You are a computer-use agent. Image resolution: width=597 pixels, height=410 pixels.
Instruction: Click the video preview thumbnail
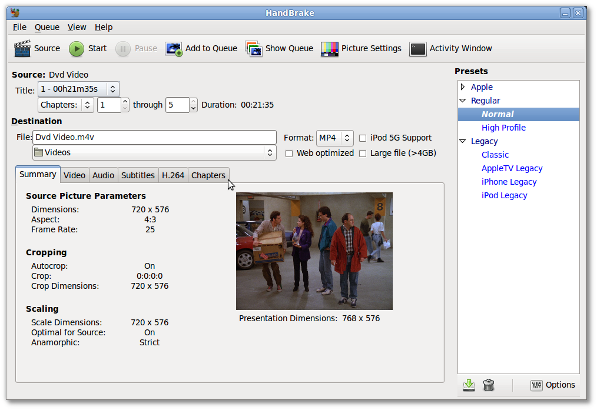[x=314, y=251]
